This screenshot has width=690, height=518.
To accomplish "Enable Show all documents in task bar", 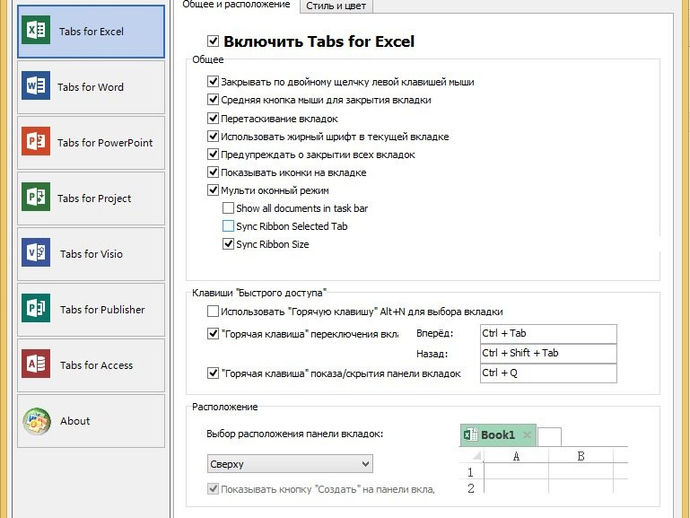I will [x=228, y=208].
